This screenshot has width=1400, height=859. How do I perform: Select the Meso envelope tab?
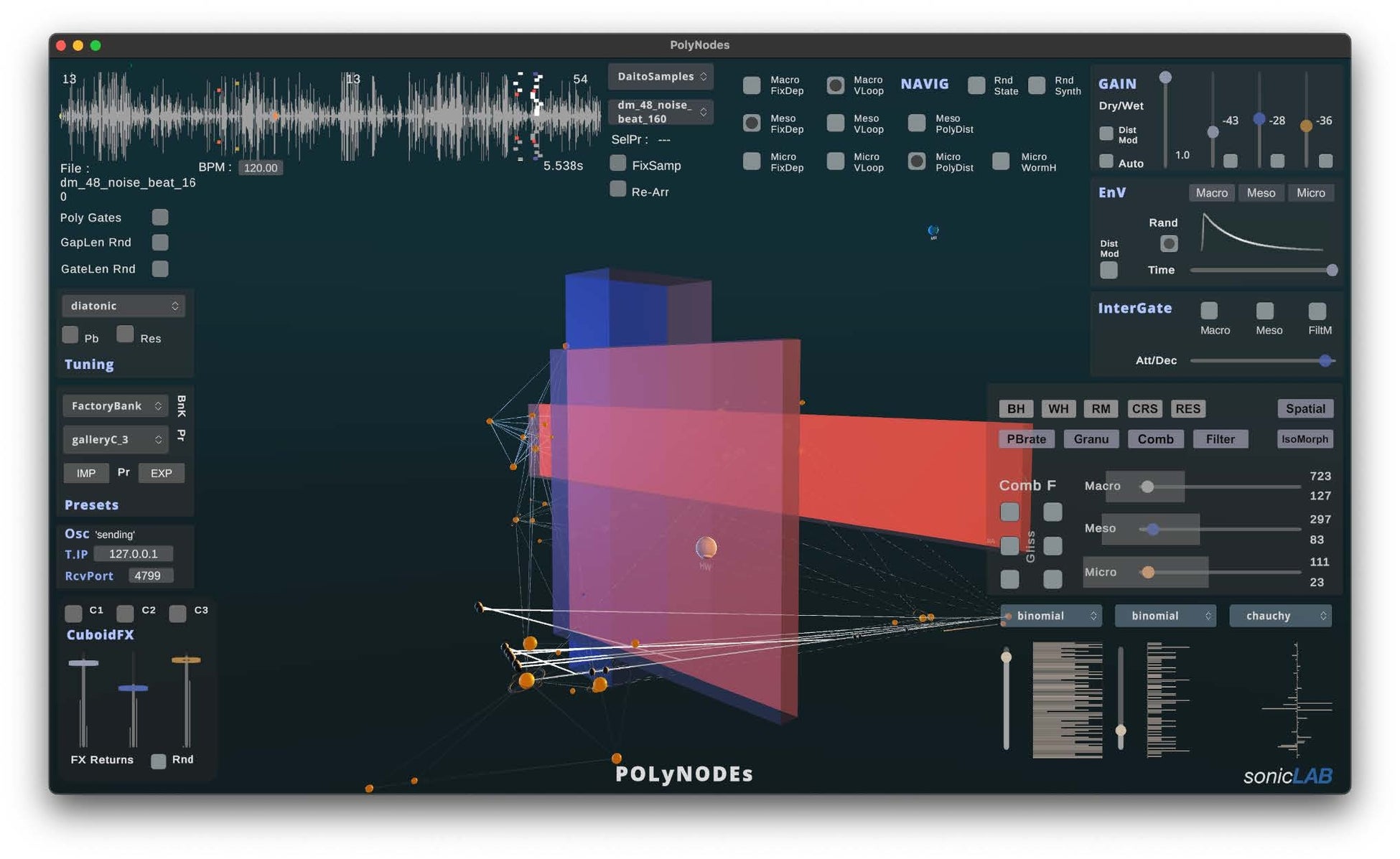(1260, 193)
